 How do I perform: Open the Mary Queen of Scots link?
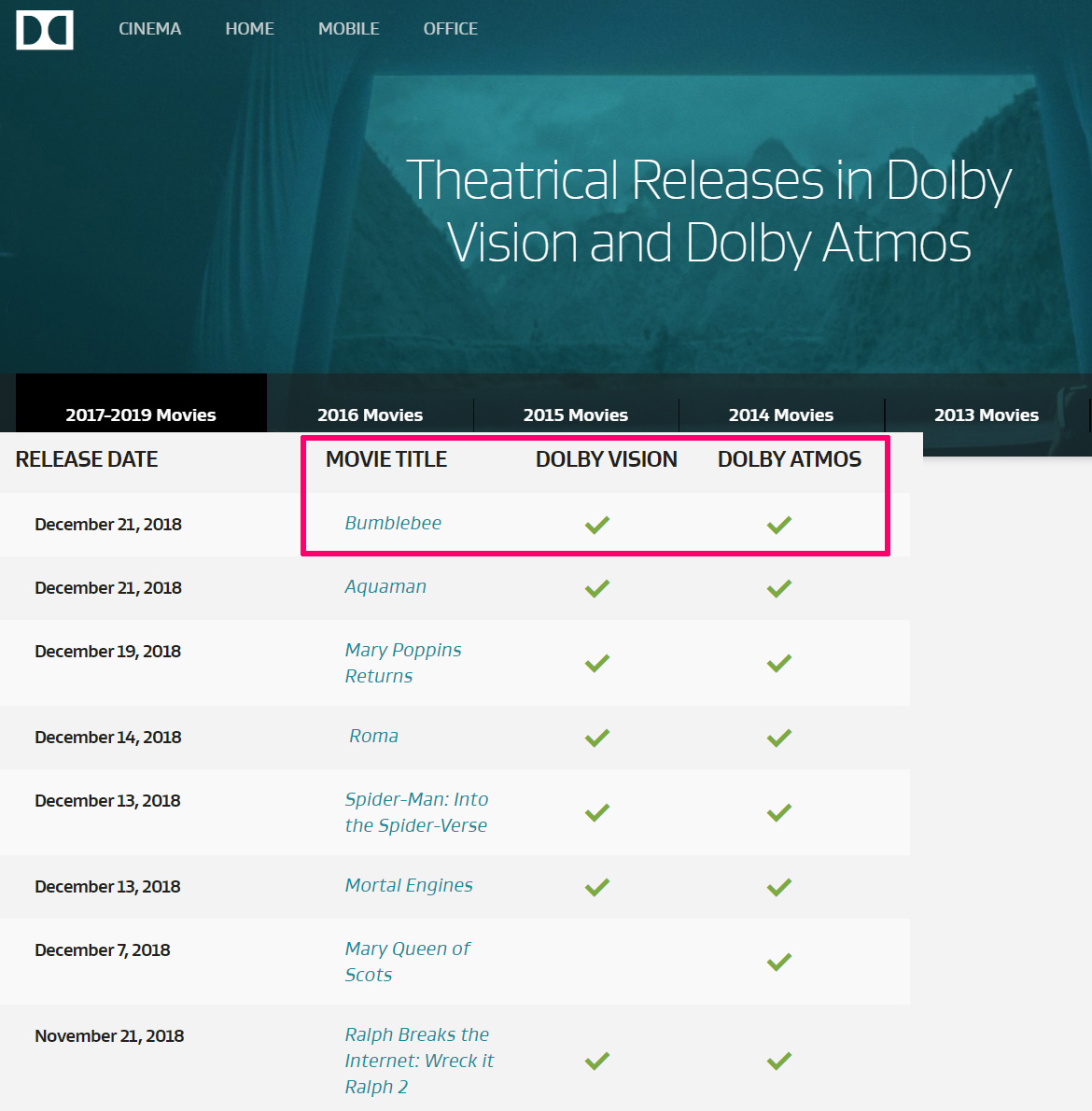[407, 962]
